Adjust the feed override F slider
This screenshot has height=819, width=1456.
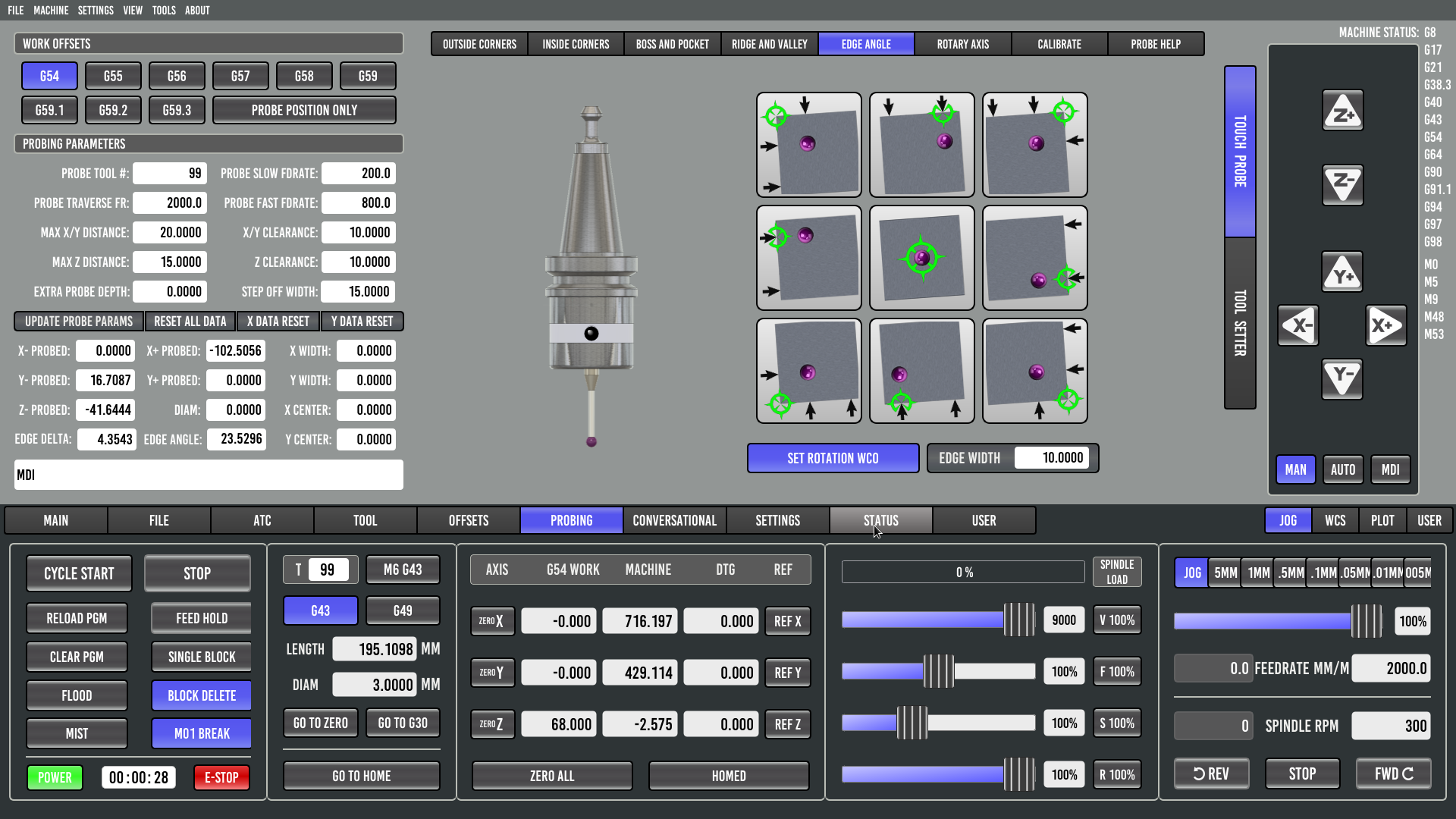(x=938, y=672)
